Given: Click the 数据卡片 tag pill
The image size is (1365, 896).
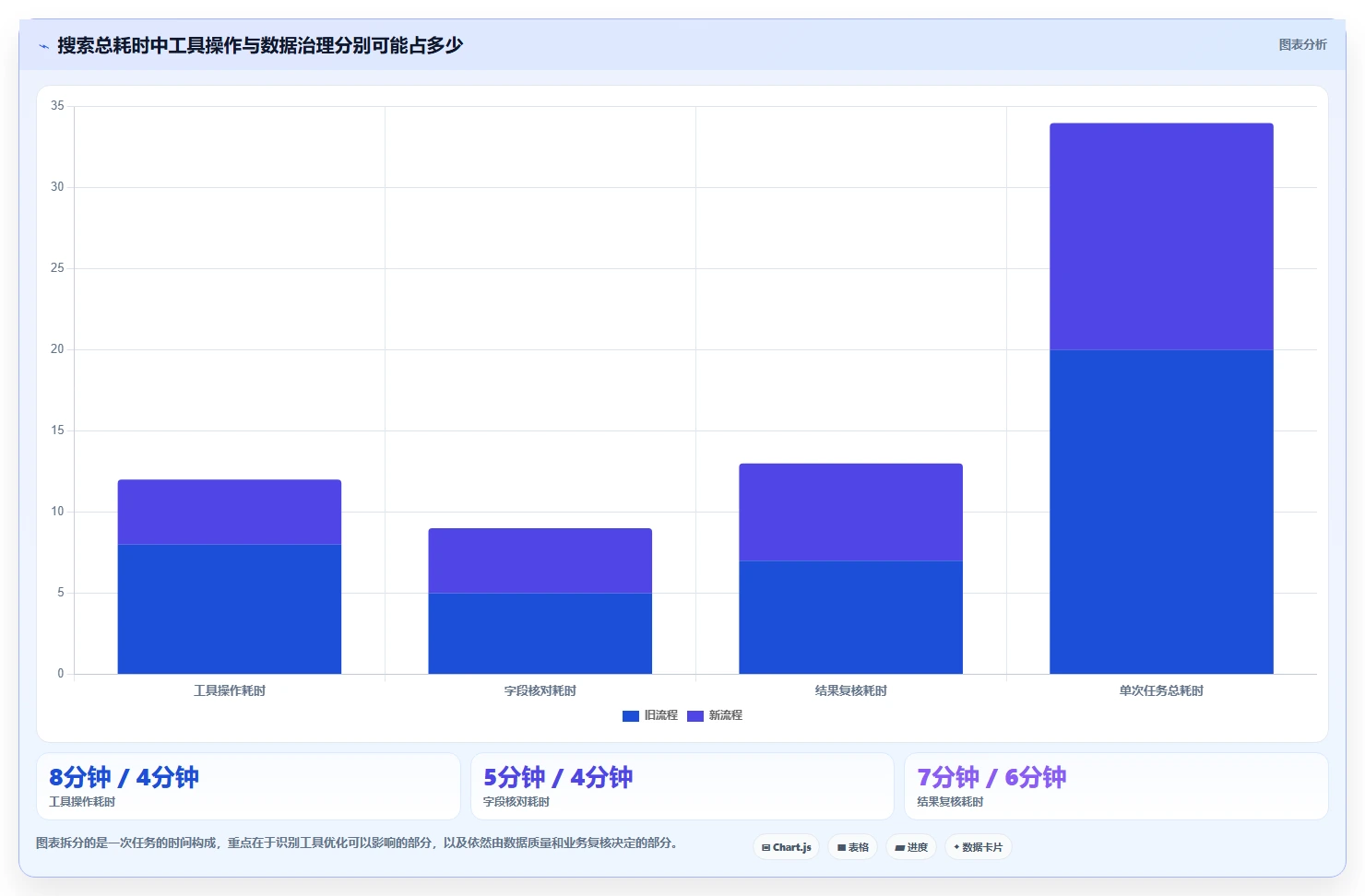Looking at the screenshot, I should point(979,847).
